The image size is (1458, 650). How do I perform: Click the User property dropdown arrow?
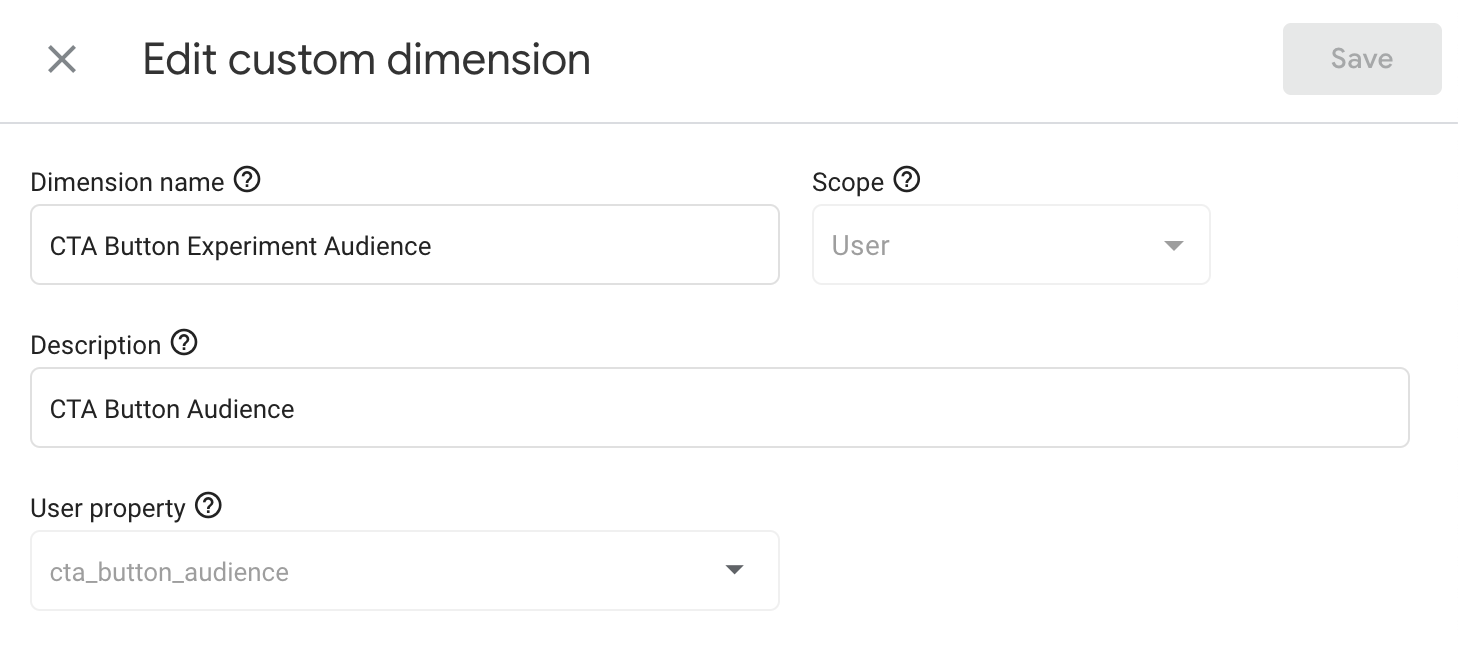pos(734,570)
